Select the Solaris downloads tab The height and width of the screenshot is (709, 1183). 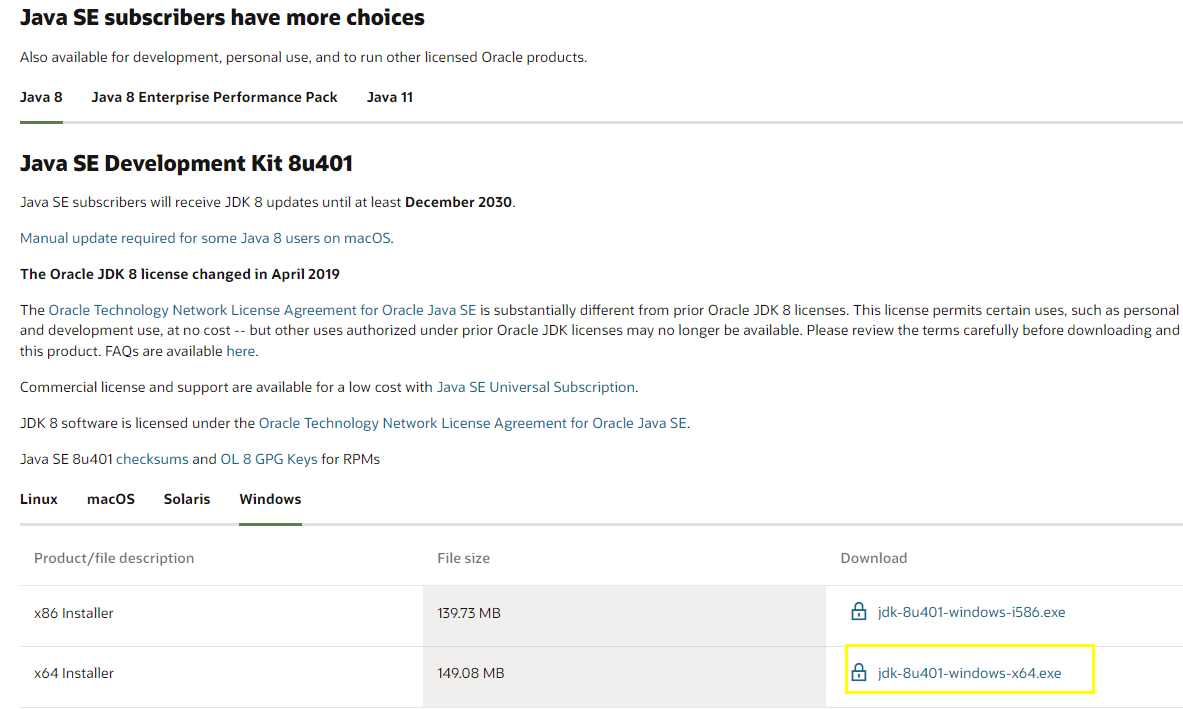coord(187,499)
